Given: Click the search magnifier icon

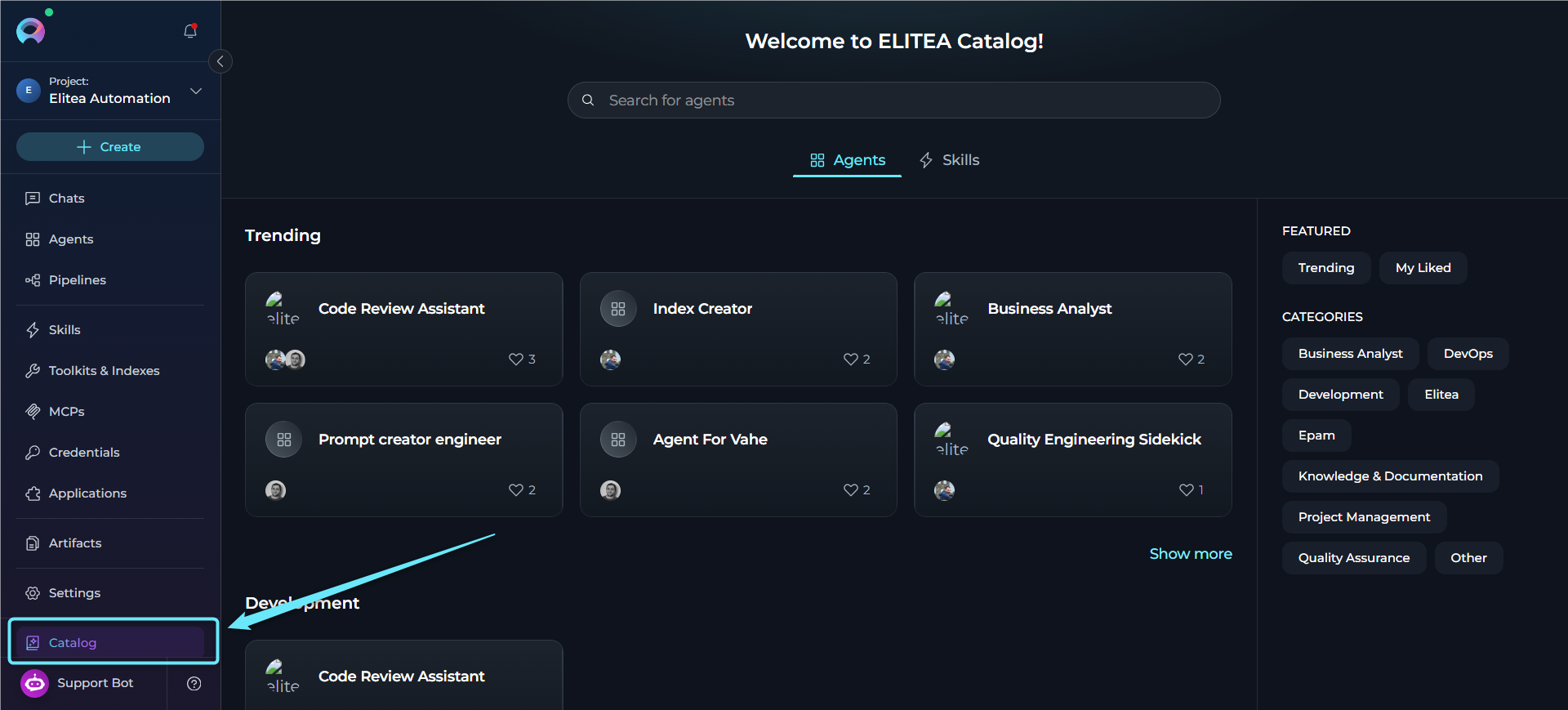Looking at the screenshot, I should (588, 100).
